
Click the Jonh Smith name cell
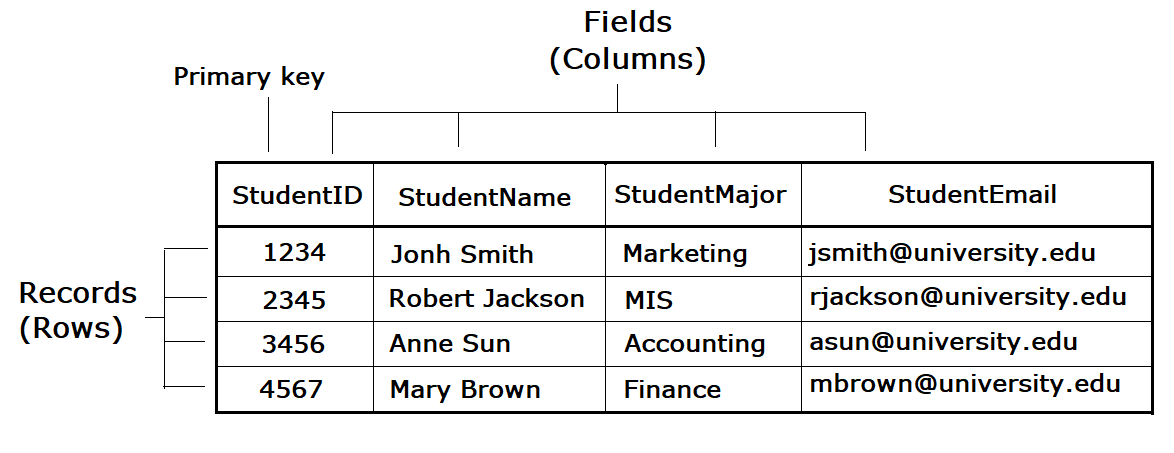point(461,254)
